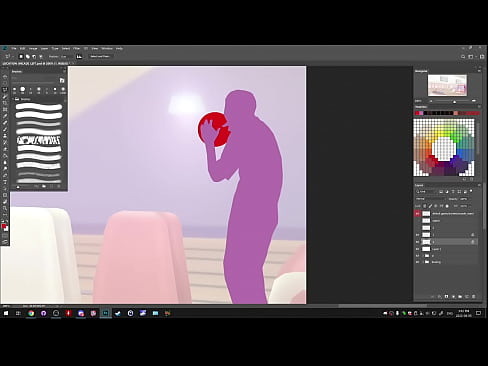Expand the bottom group folder in Layers
The image size is (488, 366).
(x=423, y=262)
